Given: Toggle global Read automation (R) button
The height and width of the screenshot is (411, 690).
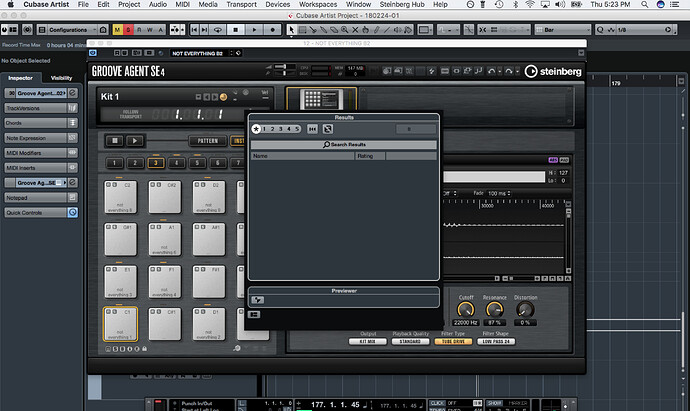Looking at the screenshot, I should click(139, 30).
